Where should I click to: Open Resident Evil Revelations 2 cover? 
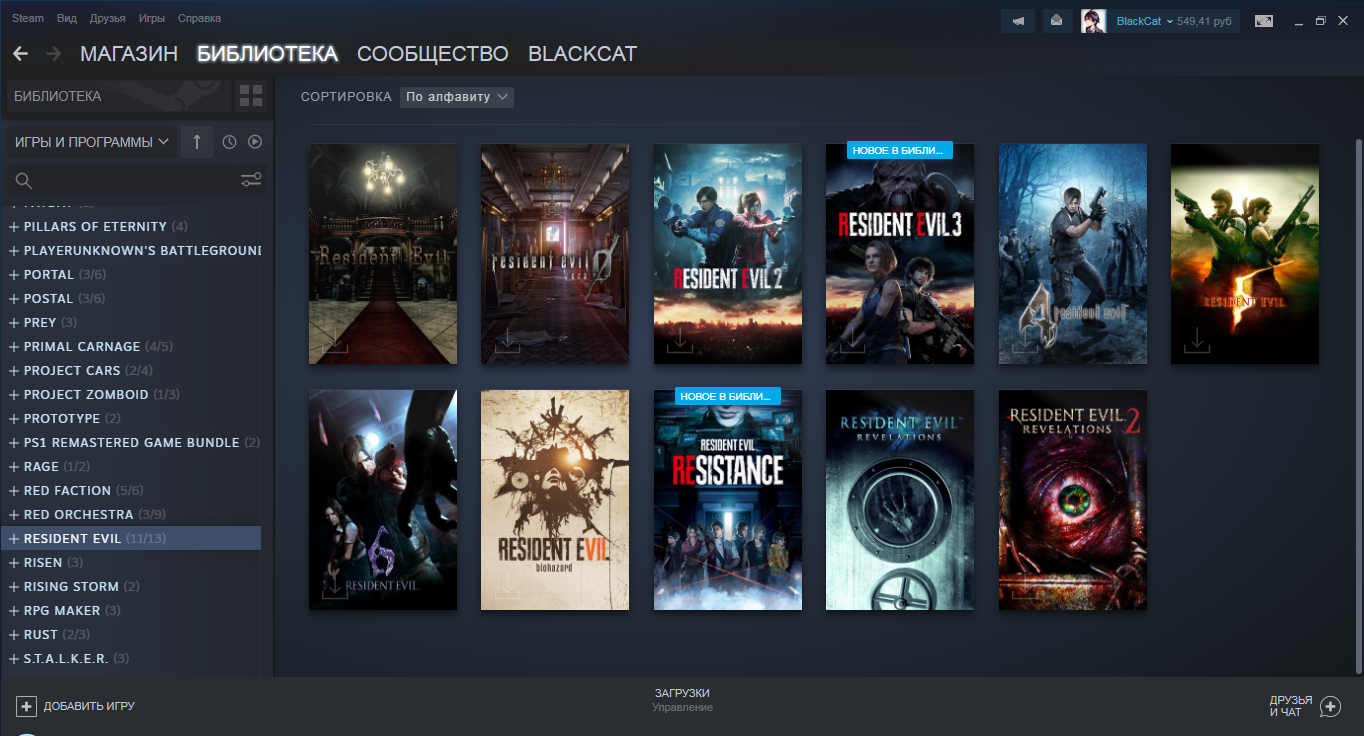click(x=1073, y=500)
